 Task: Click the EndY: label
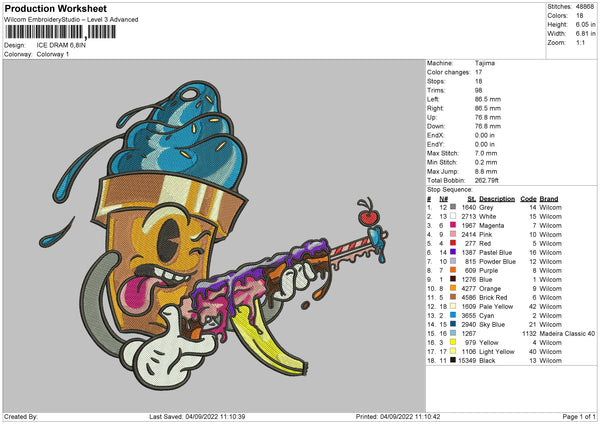(x=435, y=144)
